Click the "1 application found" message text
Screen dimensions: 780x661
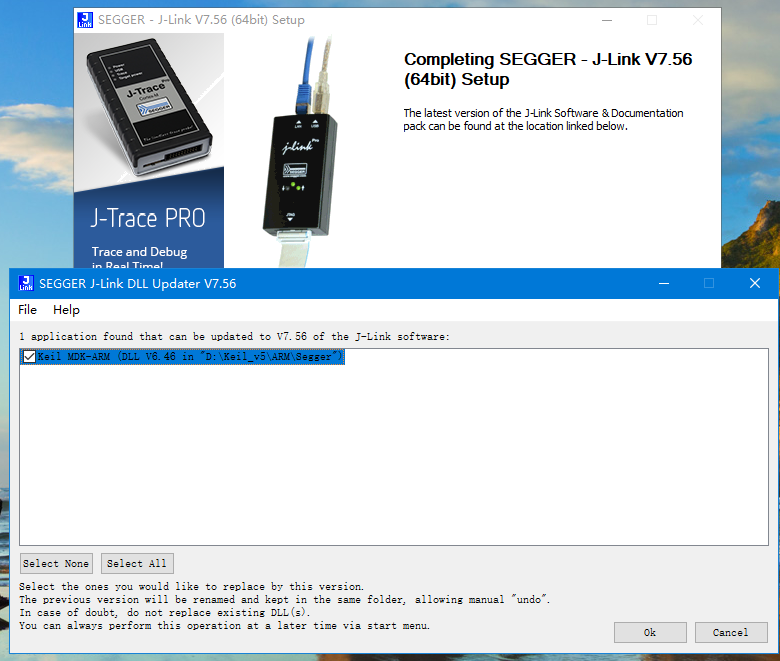[x=234, y=337]
